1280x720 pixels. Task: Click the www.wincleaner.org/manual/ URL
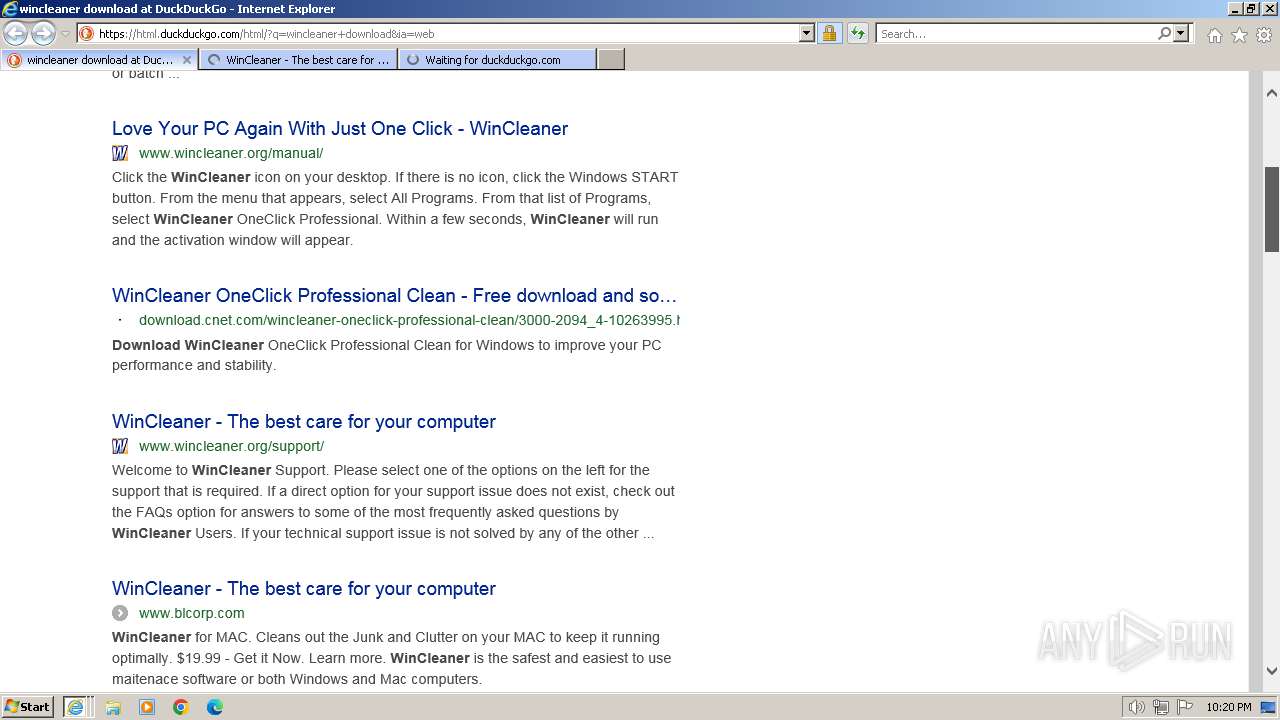(x=231, y=153)
